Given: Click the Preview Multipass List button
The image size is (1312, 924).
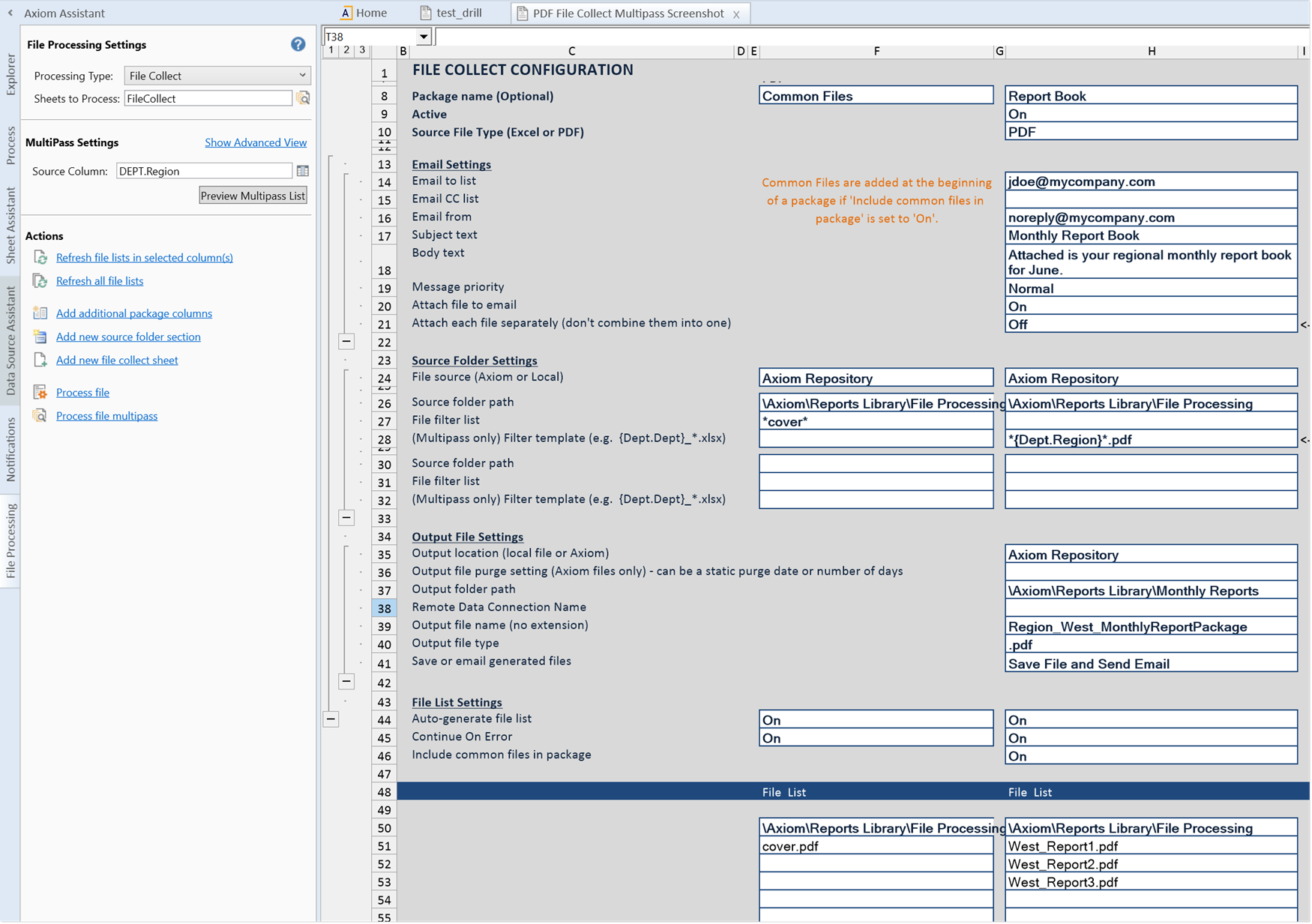Looking at the screenshot, I should pos(253,195).
